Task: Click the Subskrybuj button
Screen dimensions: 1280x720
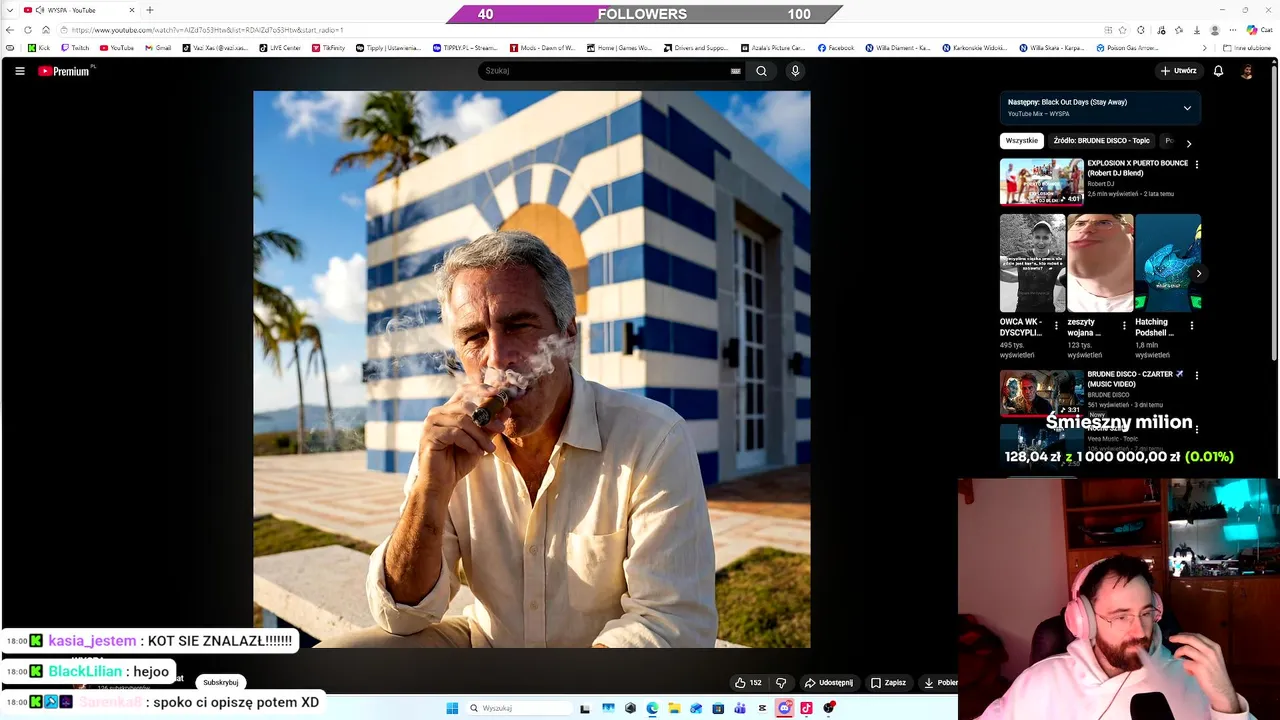Action: tap(220, 682)
